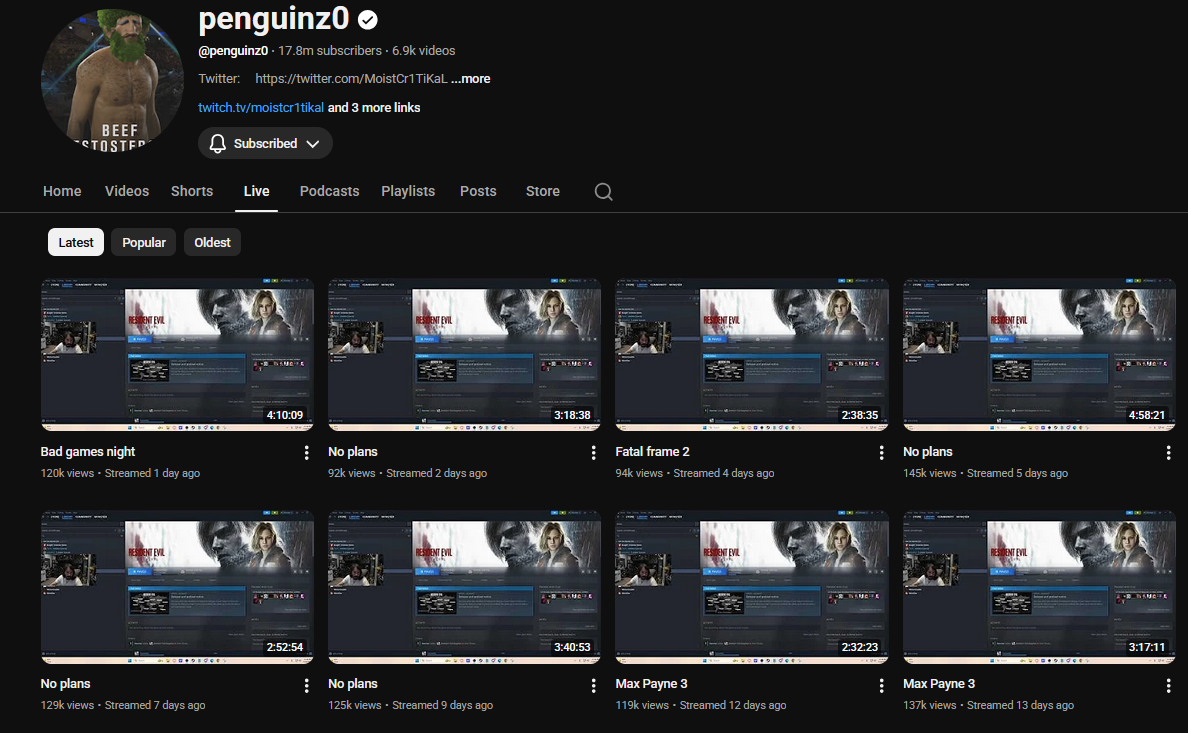
Task: Click the search icon in channel tabs
Action: [x=603, y=192]
